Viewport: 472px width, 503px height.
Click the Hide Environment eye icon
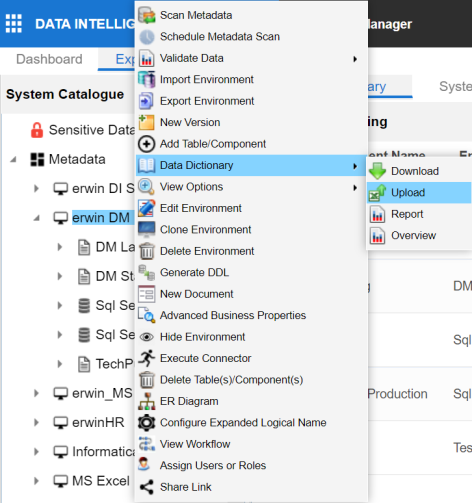(147, 337)
